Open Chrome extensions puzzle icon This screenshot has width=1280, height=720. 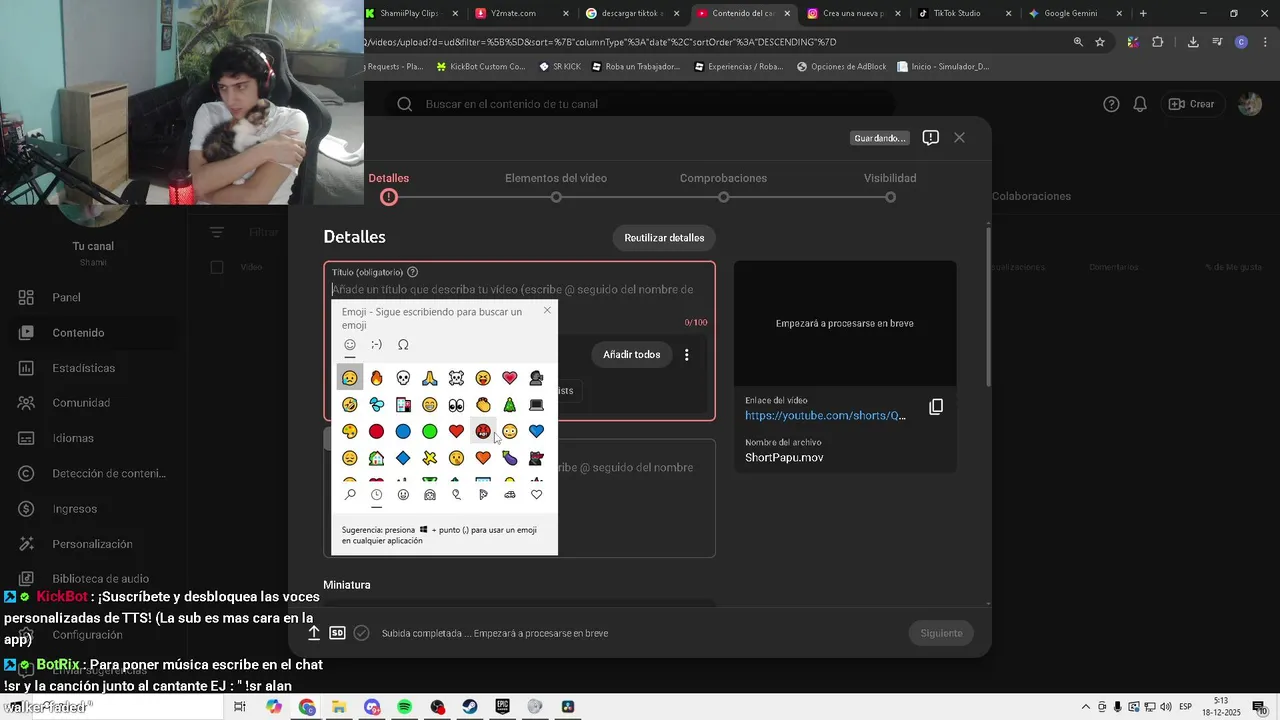(x=1157, y=42)
